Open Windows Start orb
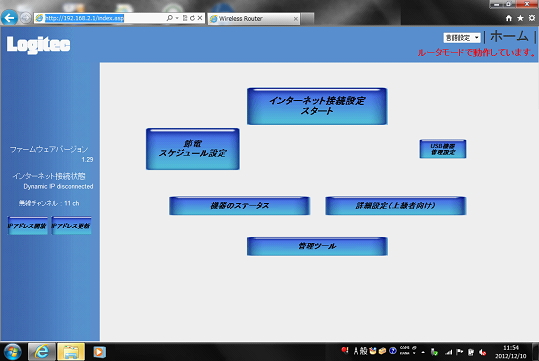Image resolution: width=539 pixels, height=361 pixels. coord(13,352)
